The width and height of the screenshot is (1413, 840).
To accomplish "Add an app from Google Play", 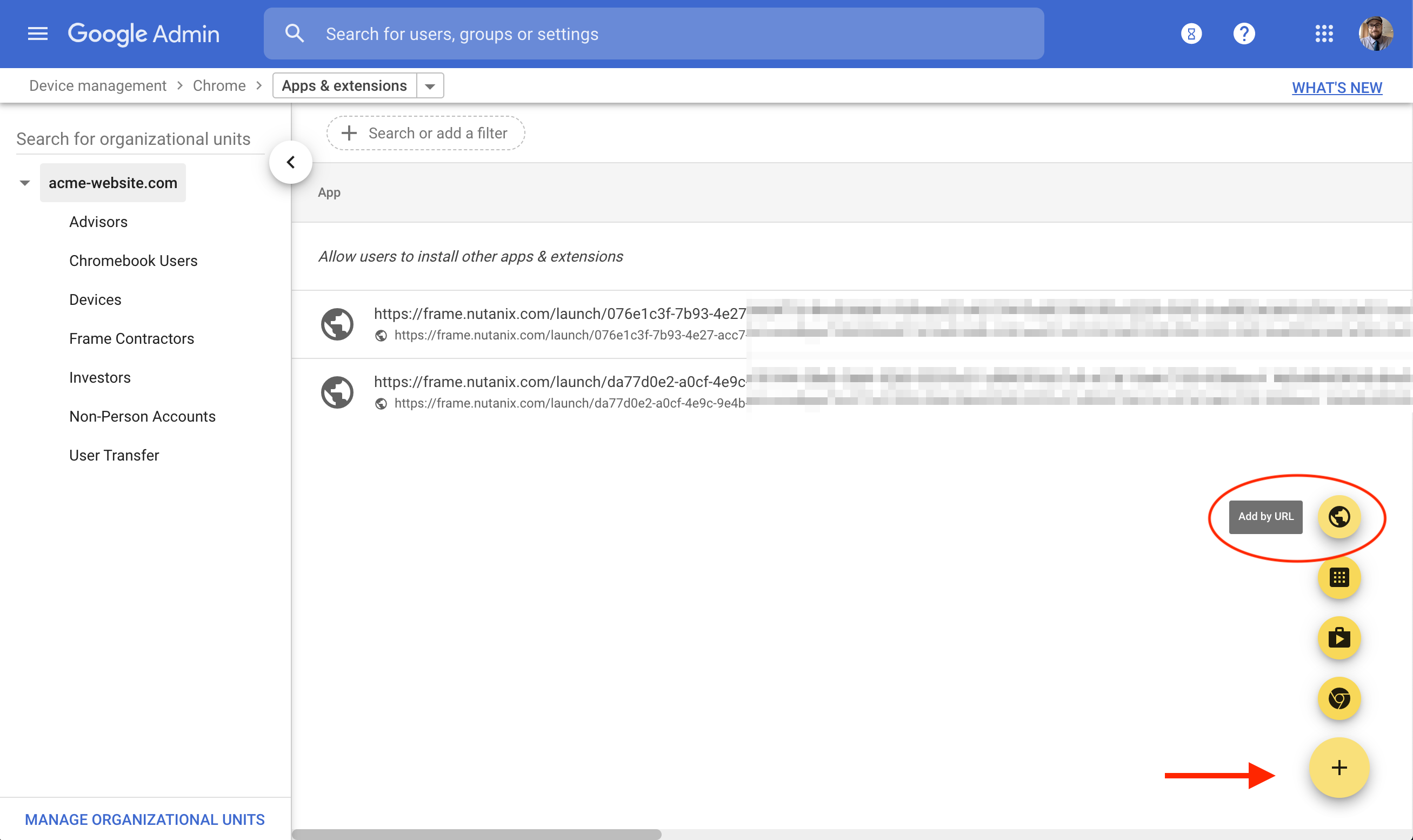I will (x=1338, y=638).
